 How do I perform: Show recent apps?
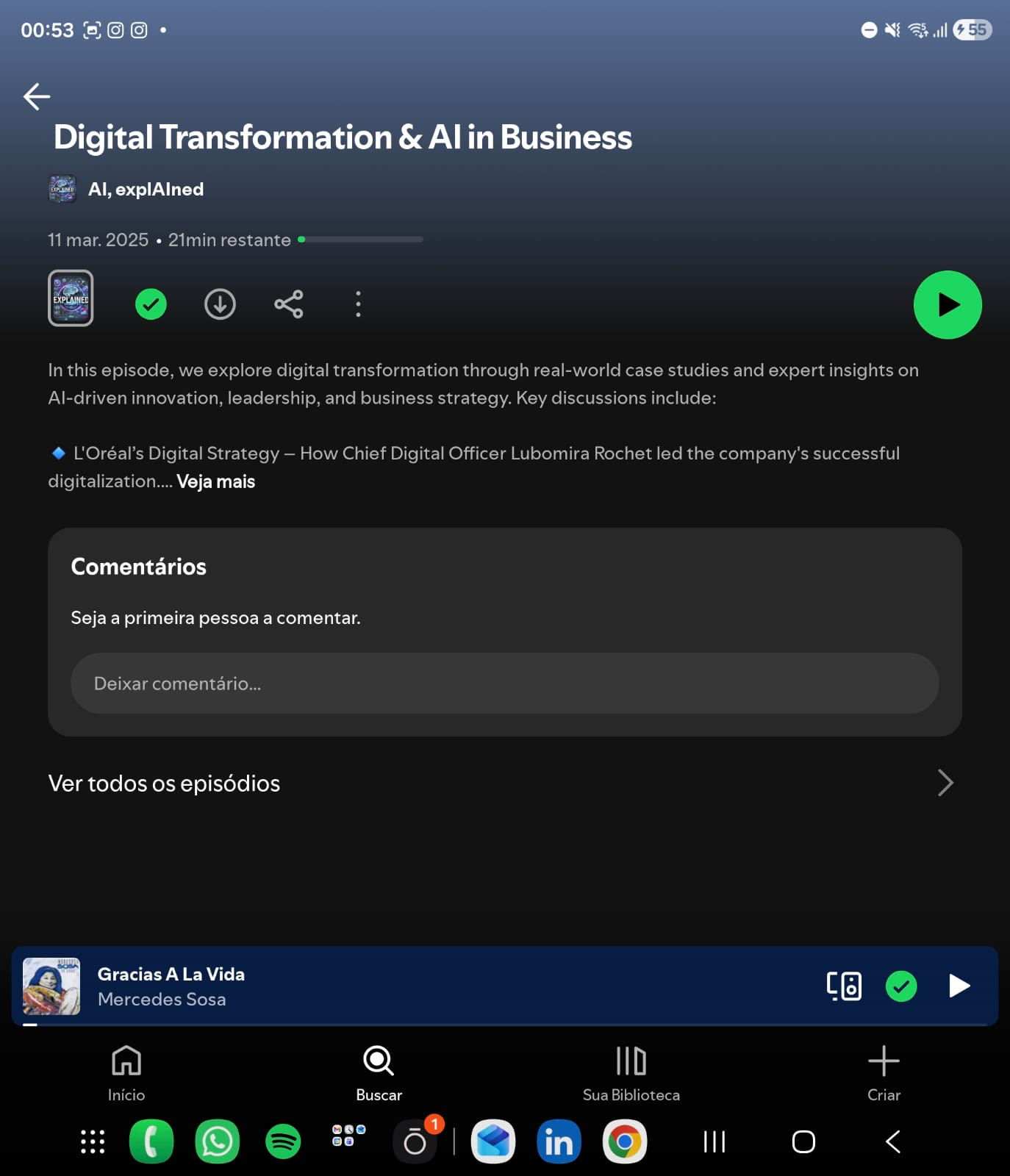[x=714, y=1141]
